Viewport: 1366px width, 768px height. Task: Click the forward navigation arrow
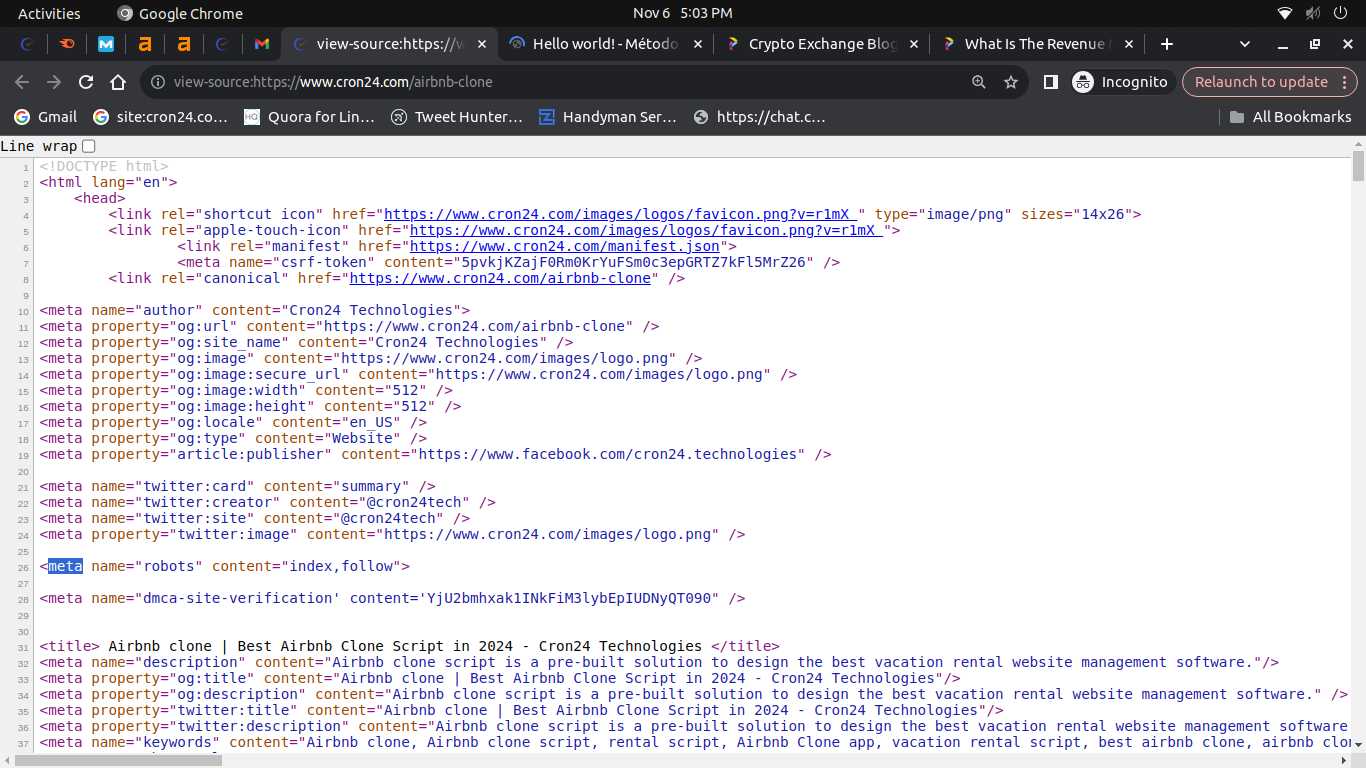click(x=54, y=82)
